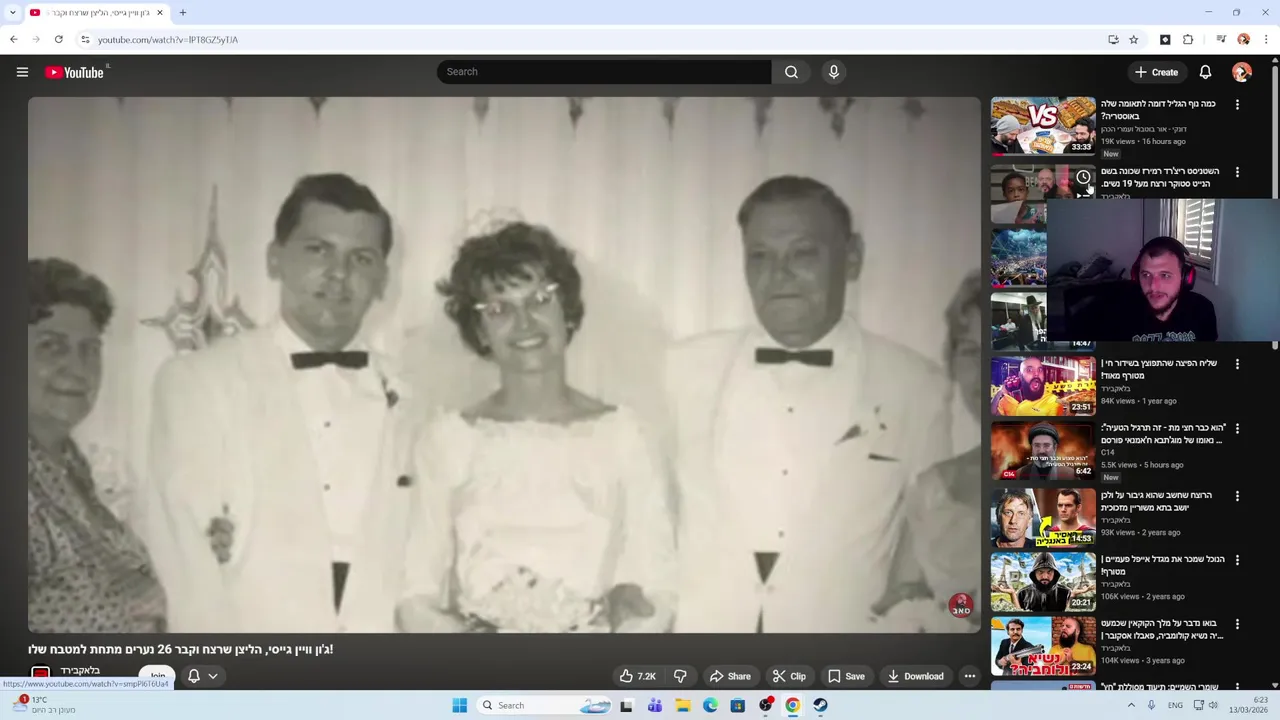Open the Chrome three-dot menu
Image resolution: width=1280 pixels, height=720 pixels.
[x=1266, y=39]
